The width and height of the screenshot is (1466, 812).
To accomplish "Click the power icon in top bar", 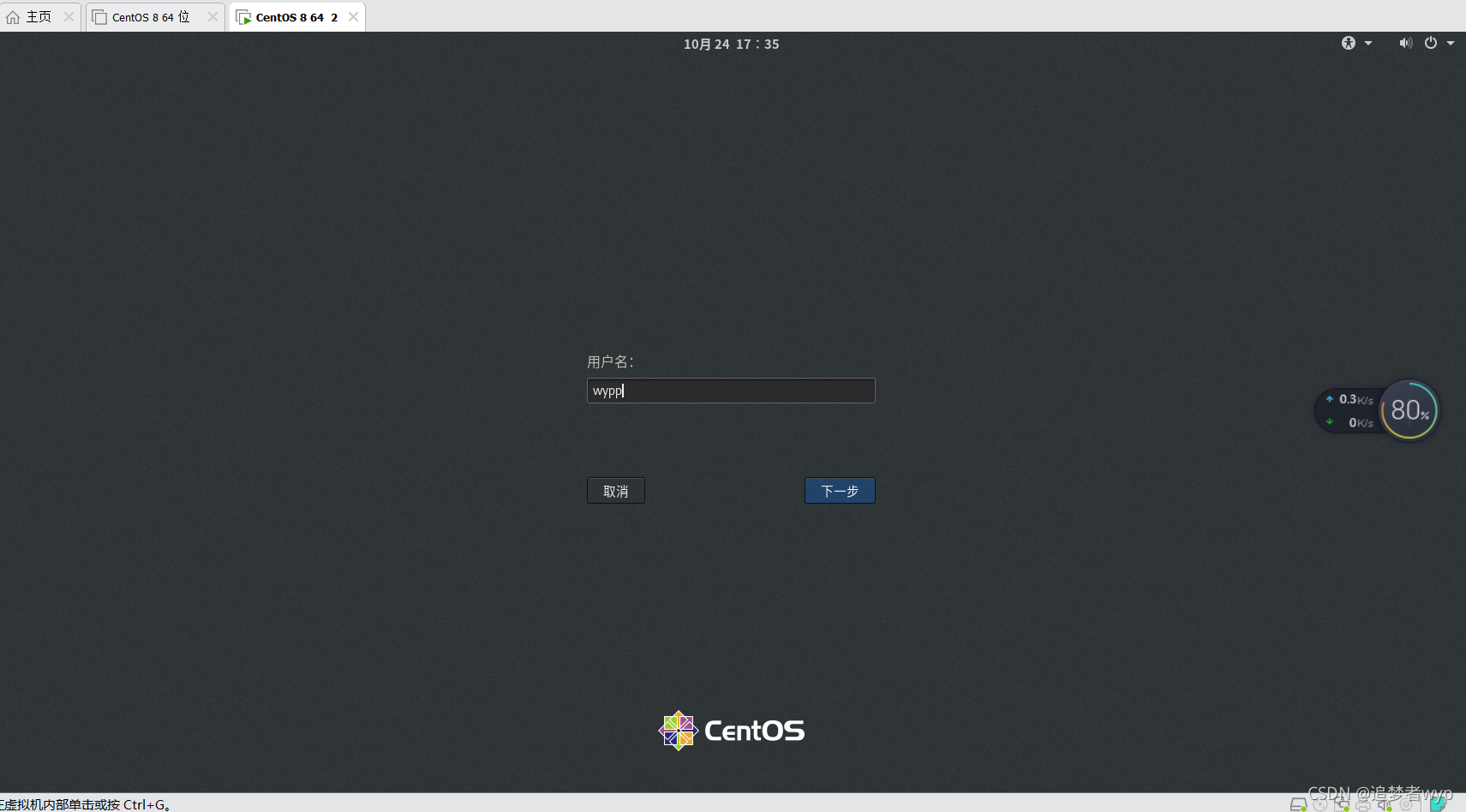I will pyautogui.click(x=1431, y=43).
